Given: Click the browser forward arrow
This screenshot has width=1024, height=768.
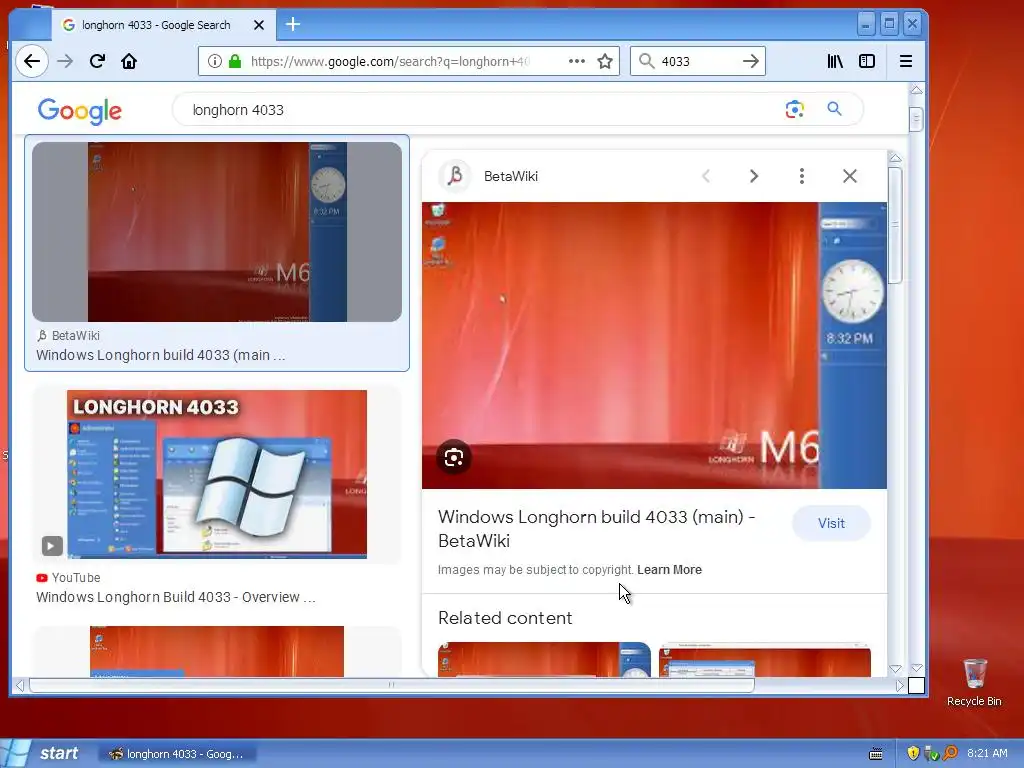Looking at the screenshot, I should 65,61.
